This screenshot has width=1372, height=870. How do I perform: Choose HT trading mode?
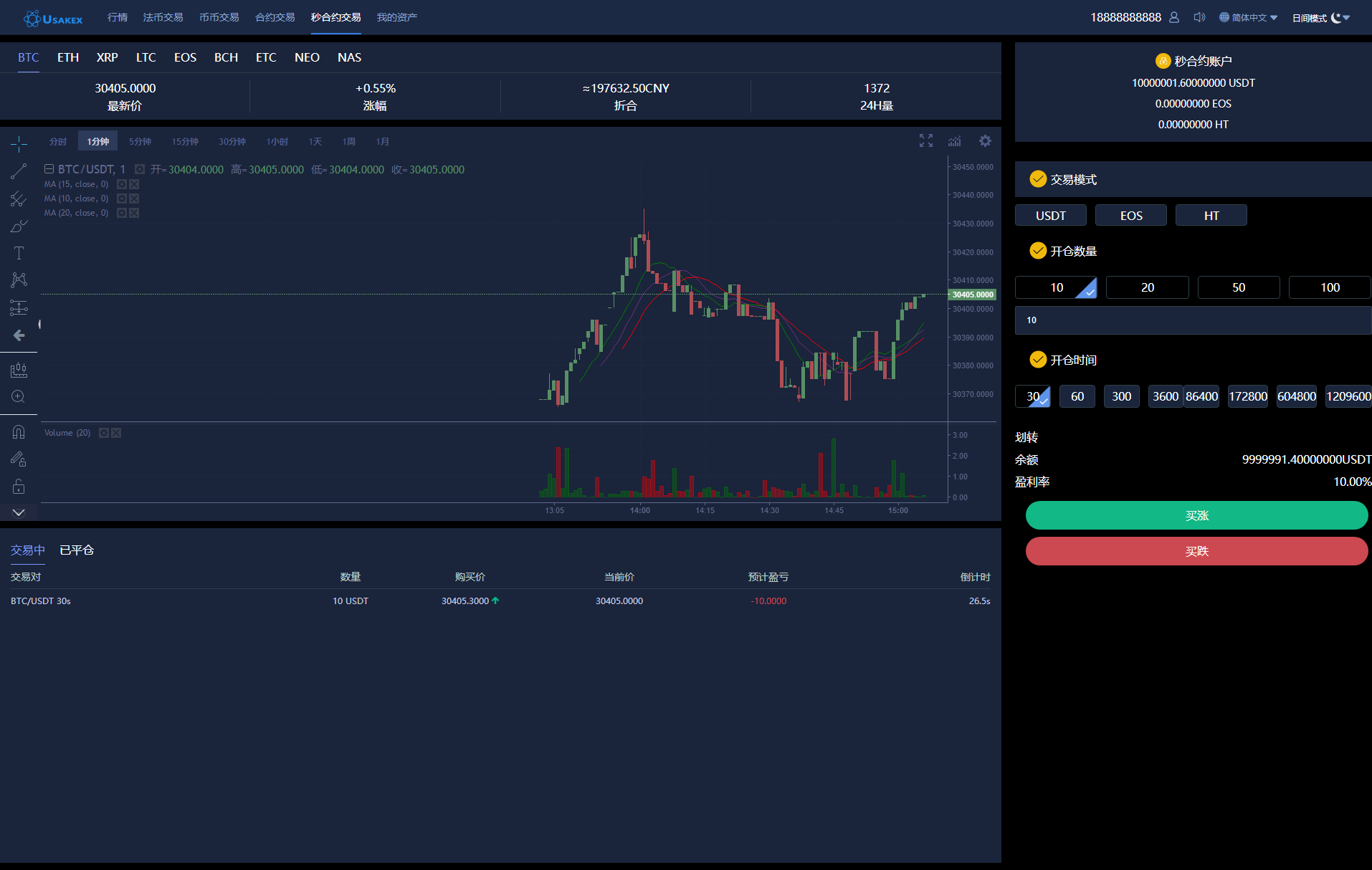(1211, 216)
